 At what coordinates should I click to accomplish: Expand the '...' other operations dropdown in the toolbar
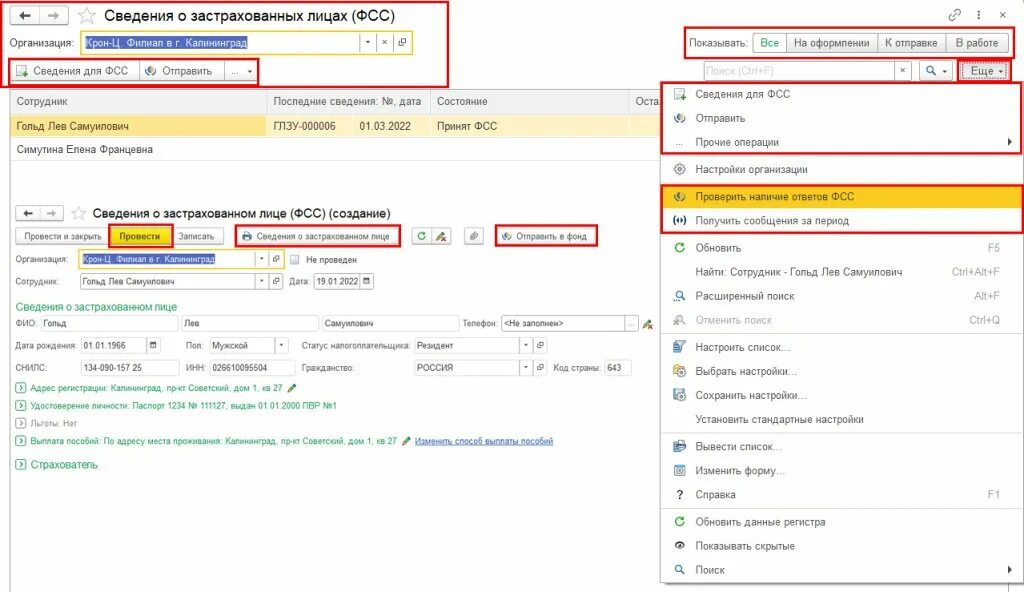[x=242, y=71]
